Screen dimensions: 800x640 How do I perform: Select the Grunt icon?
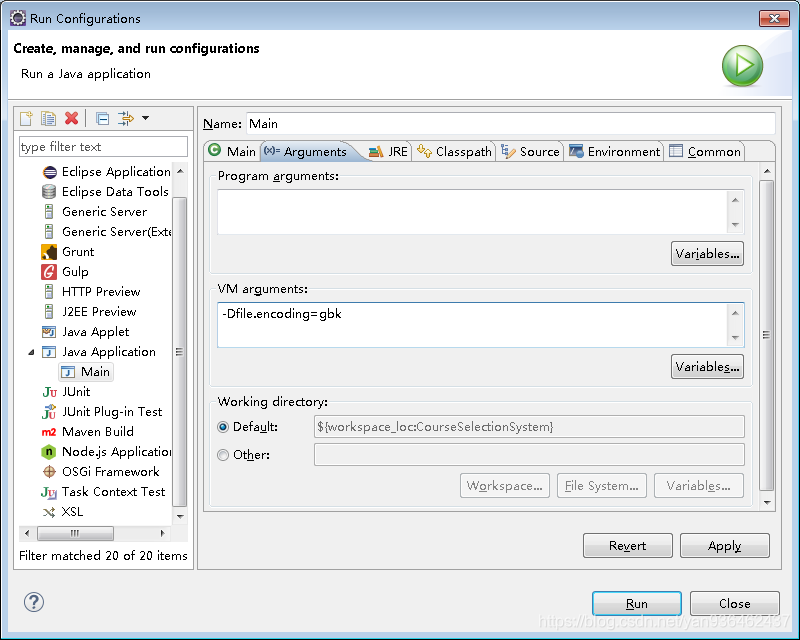[x=49, y=252]
